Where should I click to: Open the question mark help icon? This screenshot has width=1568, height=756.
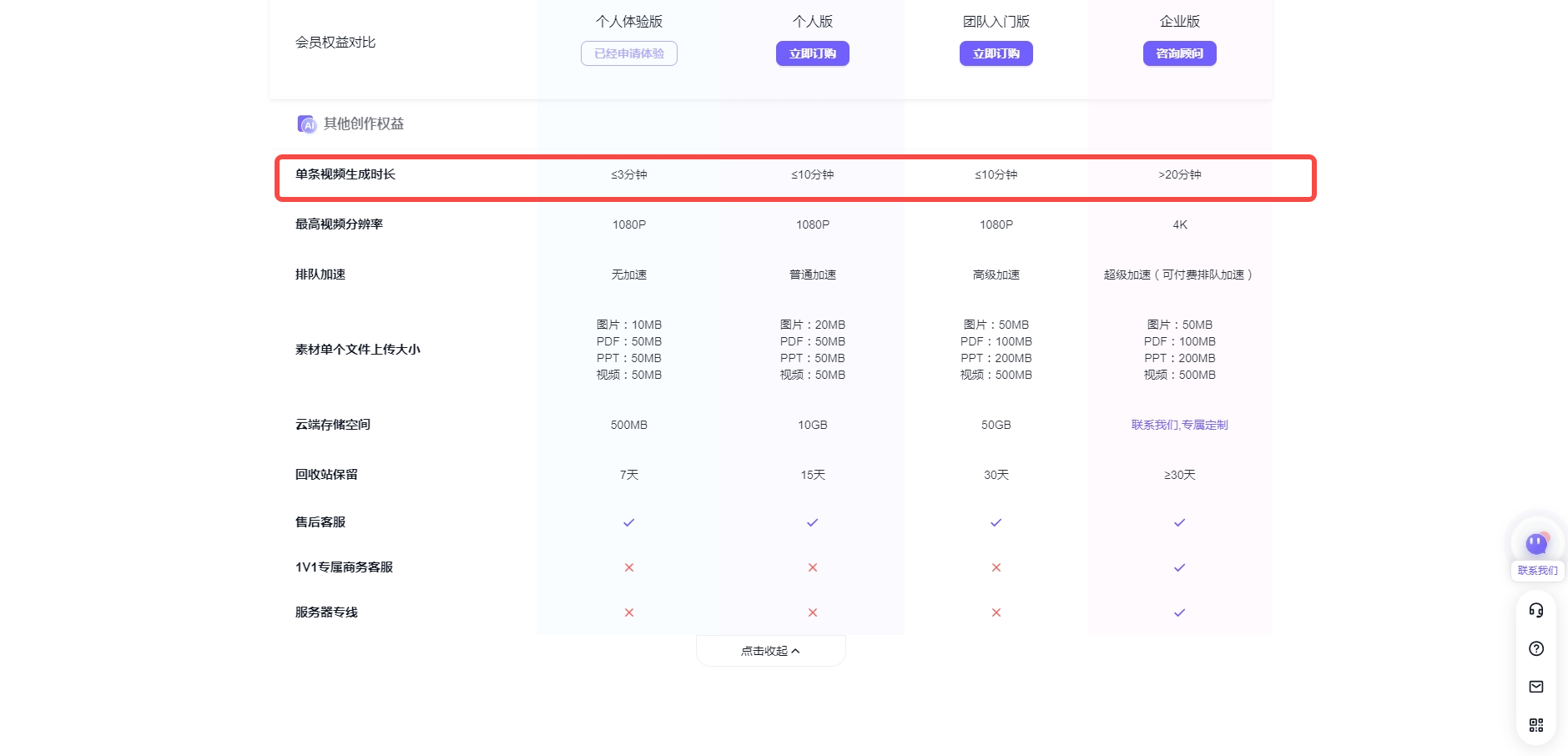coord(1536,648)
